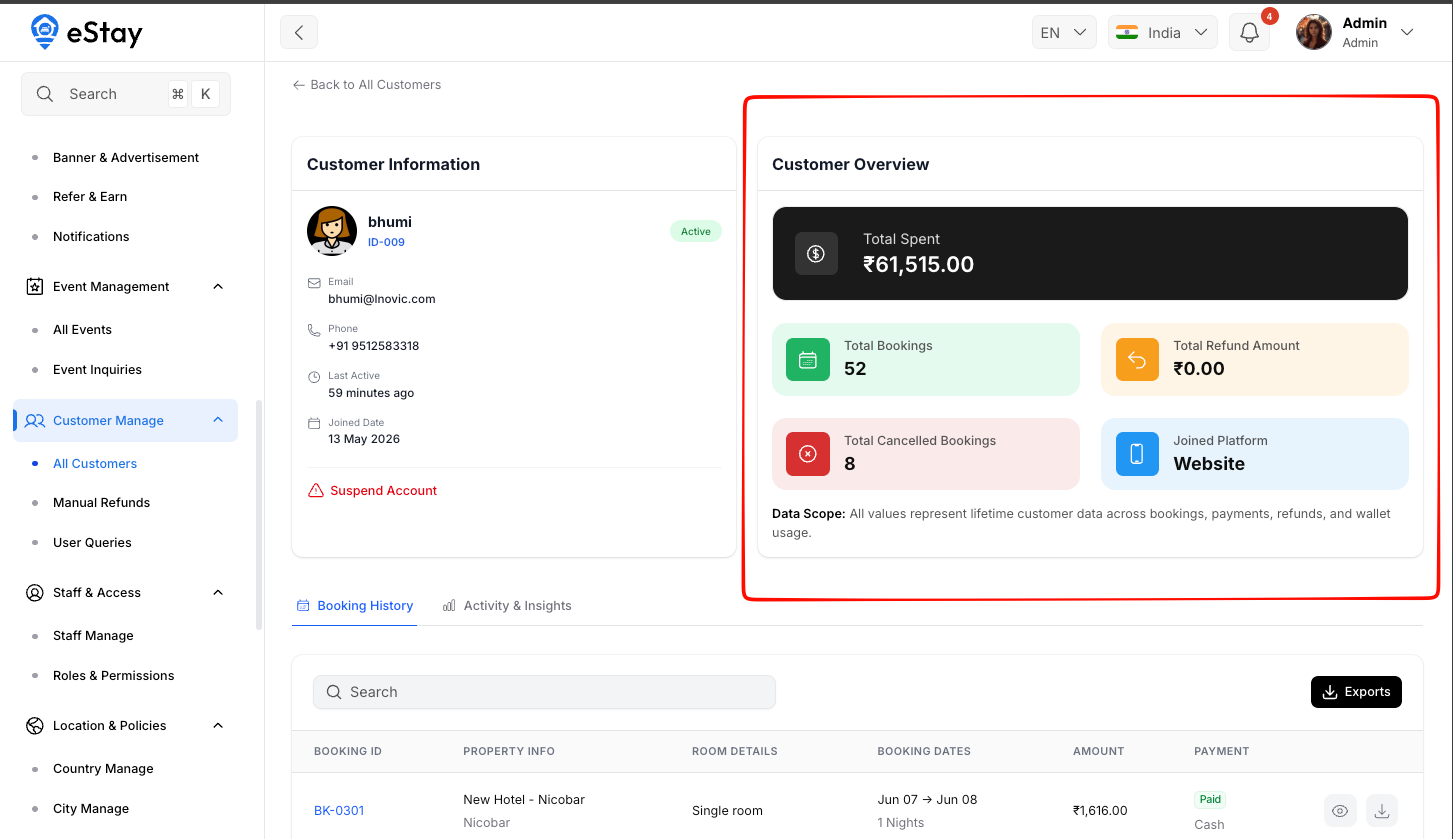Click the AMOUNT column header
Viewport: 1453px width, 839px height.
(1098, 751)
